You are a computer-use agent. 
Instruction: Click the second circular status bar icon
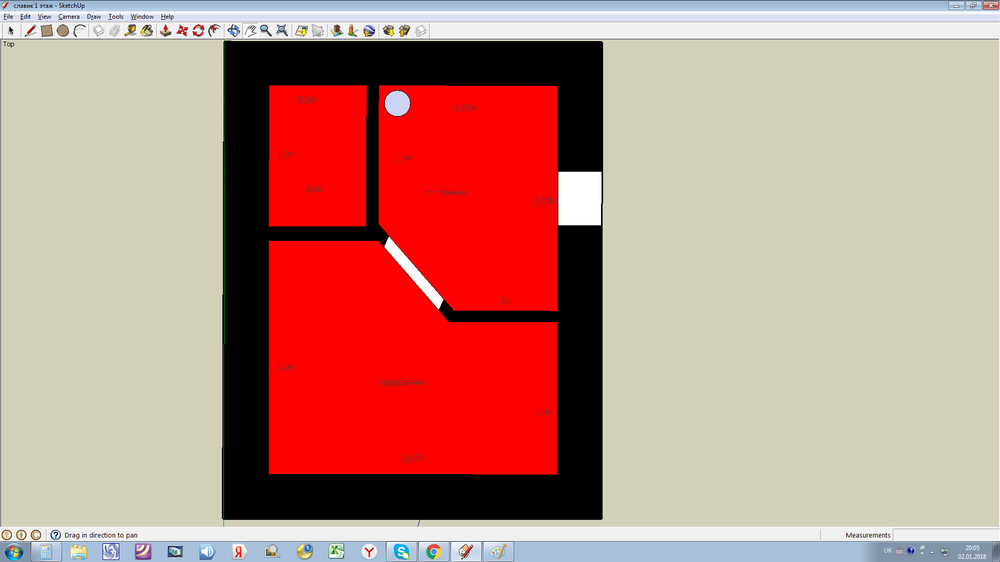[x=21, y=535]
